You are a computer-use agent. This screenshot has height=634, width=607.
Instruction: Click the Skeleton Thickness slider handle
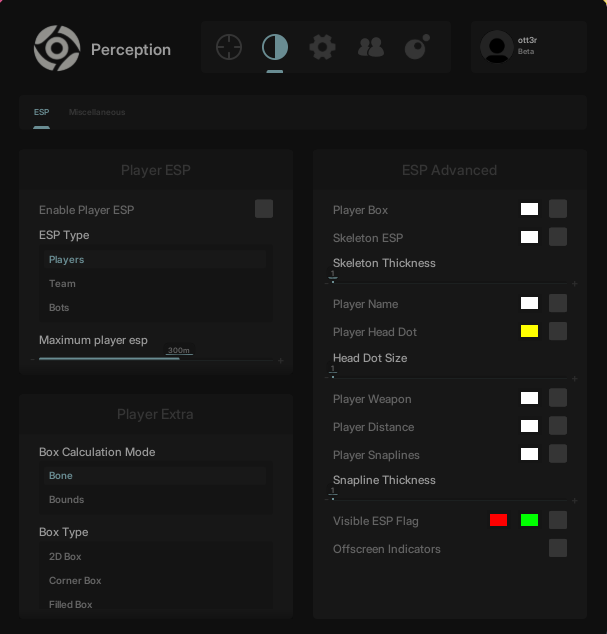coord(333,281)
